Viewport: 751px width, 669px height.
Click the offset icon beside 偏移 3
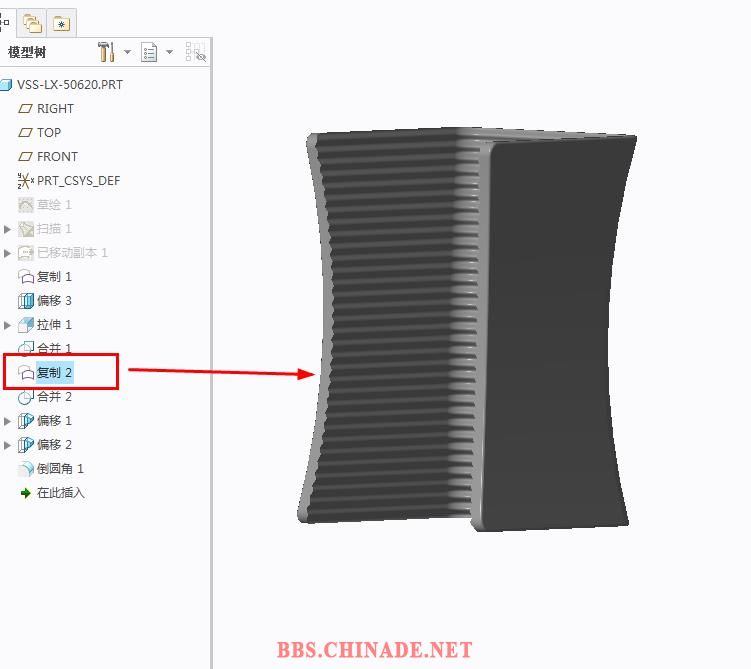click(25, 301)
